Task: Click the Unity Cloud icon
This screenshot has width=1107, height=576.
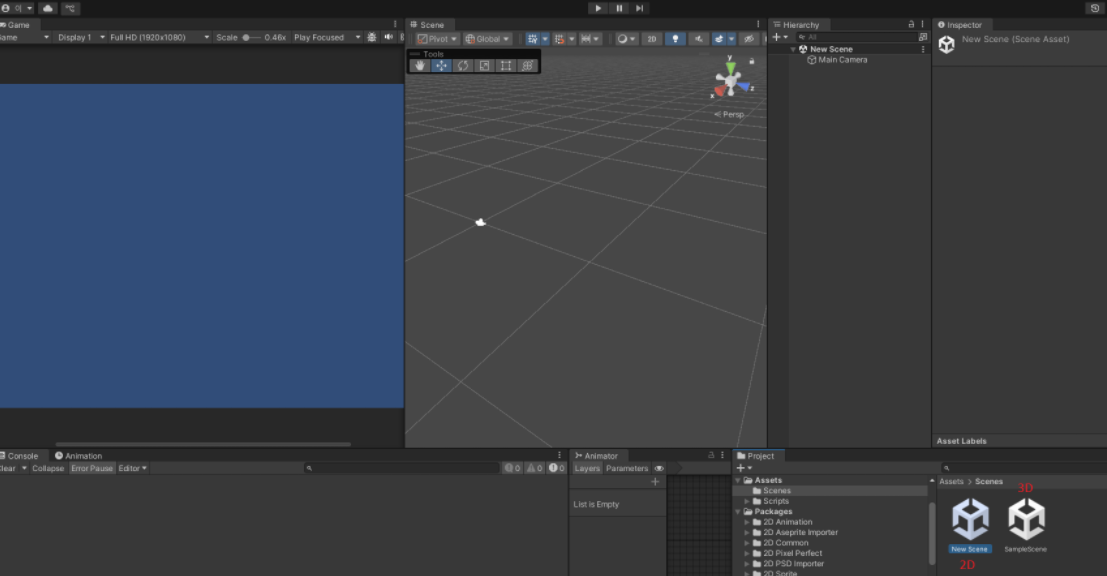Action: 48,8
